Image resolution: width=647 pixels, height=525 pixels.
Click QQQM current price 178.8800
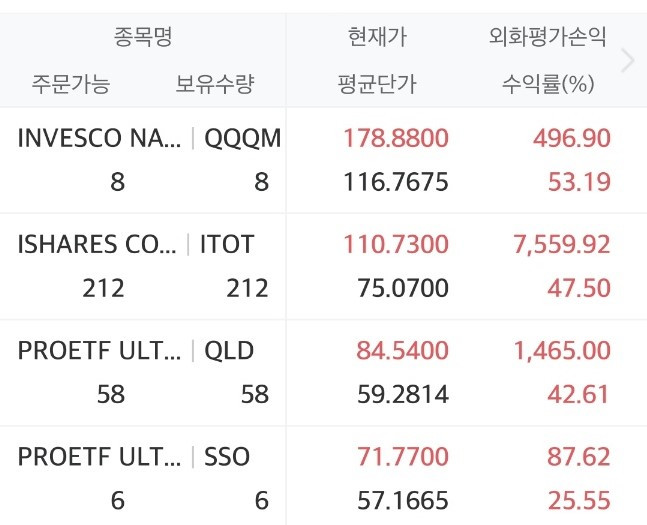[396, 138]
